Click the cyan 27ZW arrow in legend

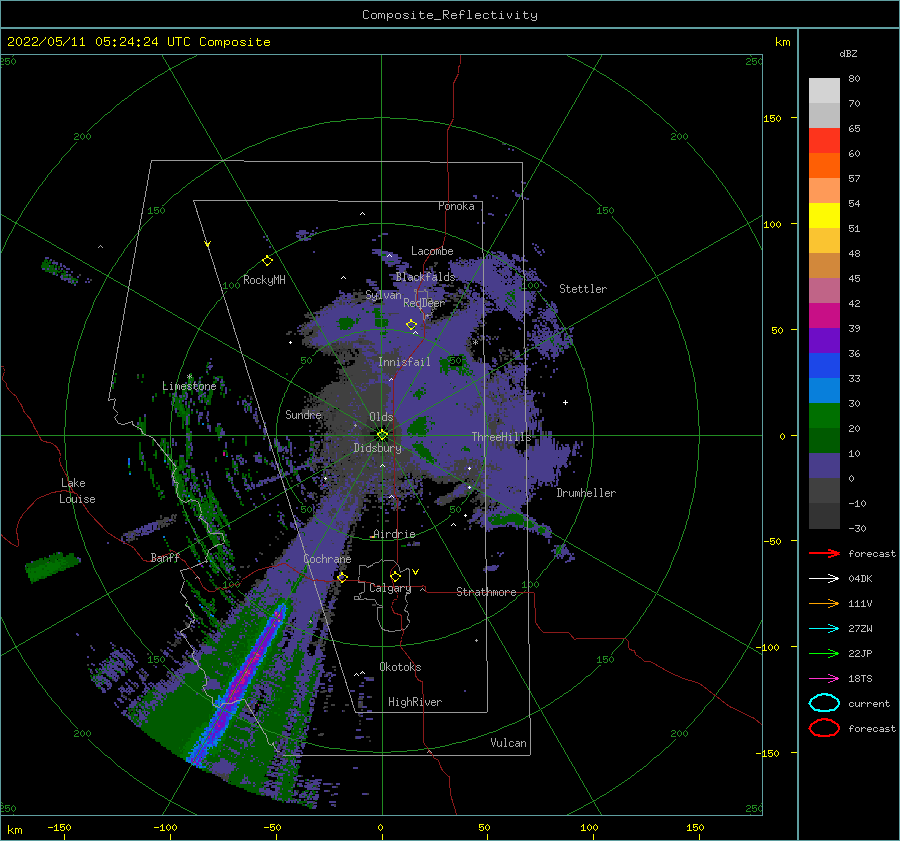[x=824, y=629]
